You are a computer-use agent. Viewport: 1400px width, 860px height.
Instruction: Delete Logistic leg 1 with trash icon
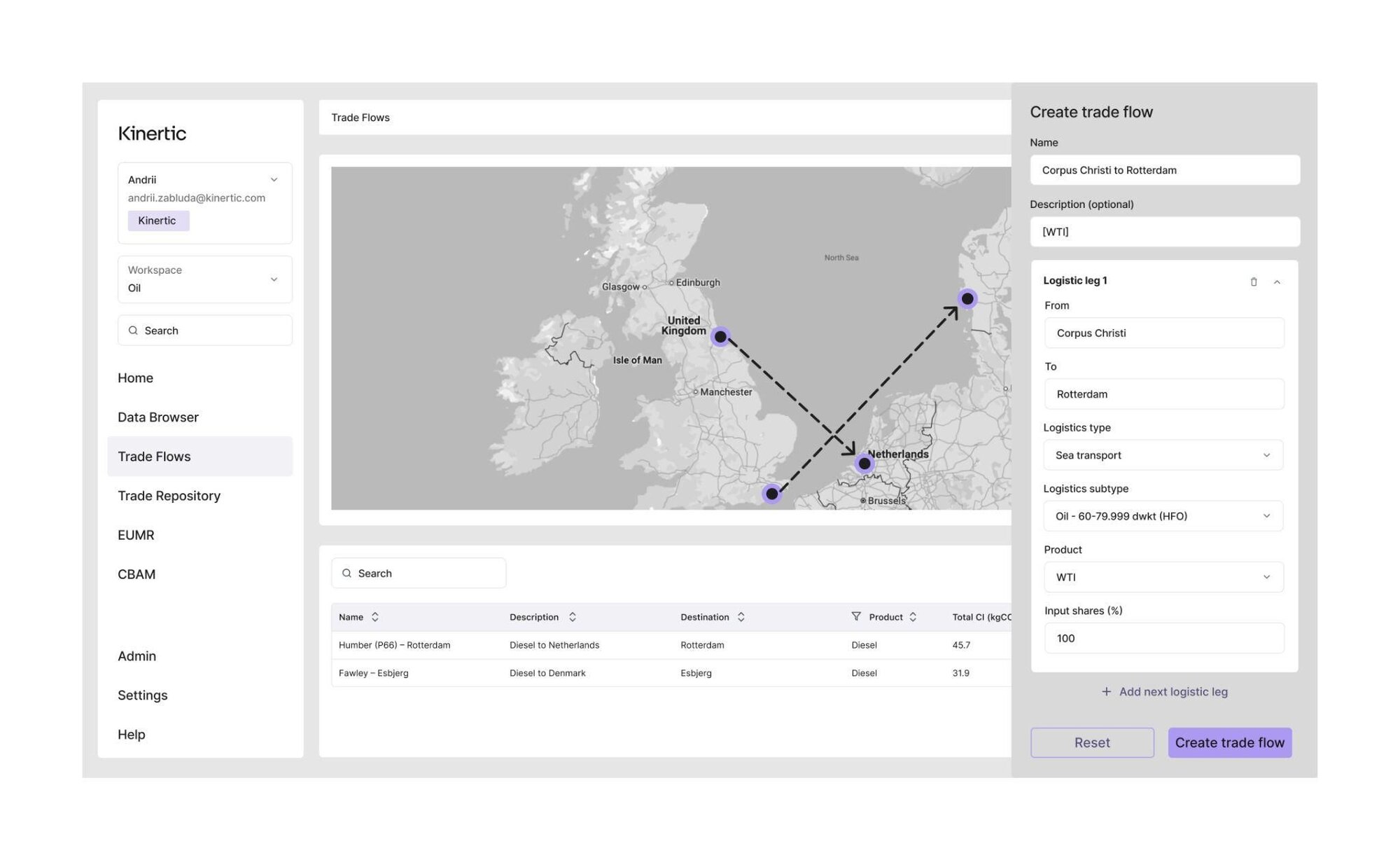tap(1254, 282)
